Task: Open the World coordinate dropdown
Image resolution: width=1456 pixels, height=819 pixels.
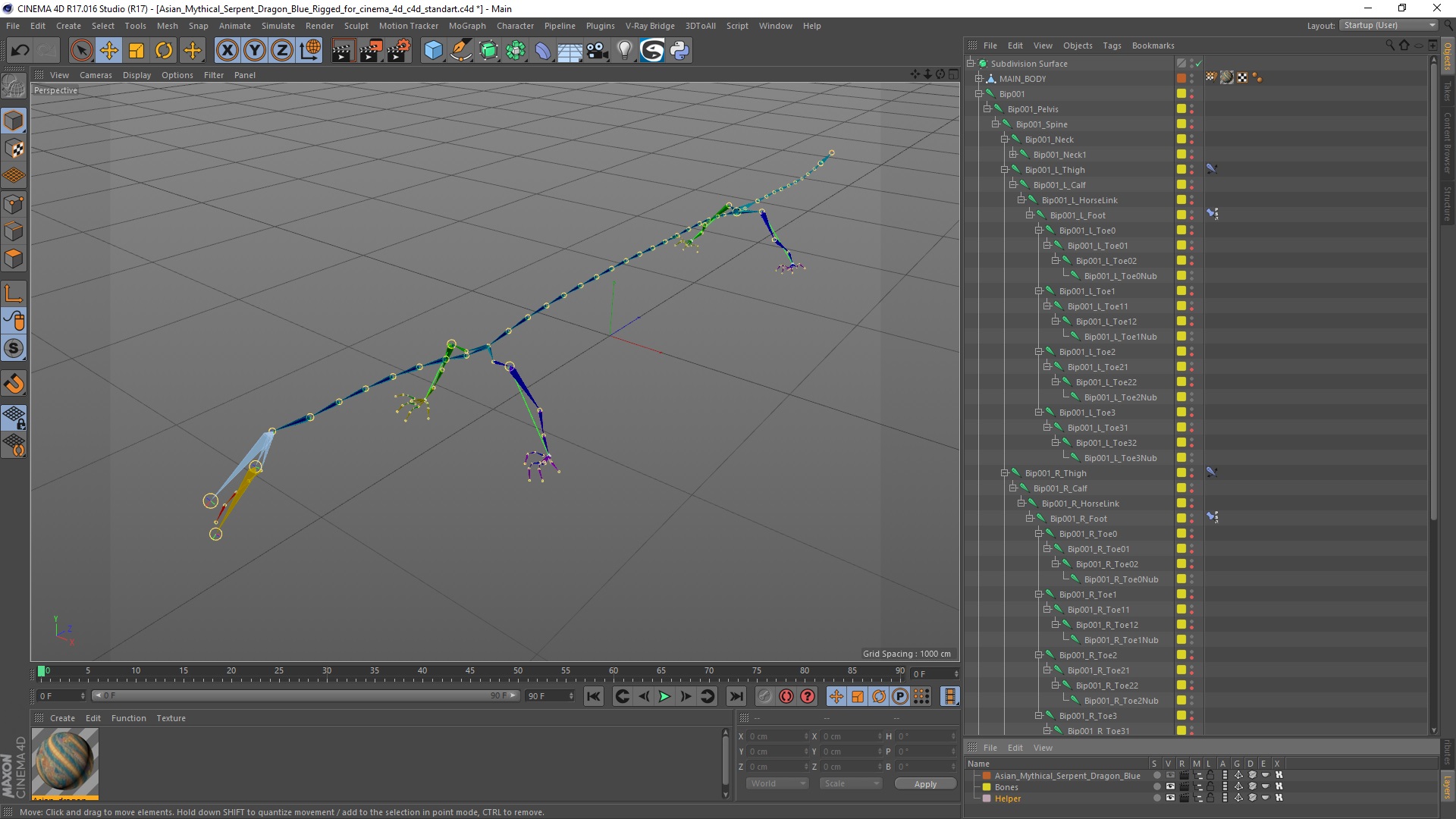Action: pyautogui.click(x=777, y=783)
